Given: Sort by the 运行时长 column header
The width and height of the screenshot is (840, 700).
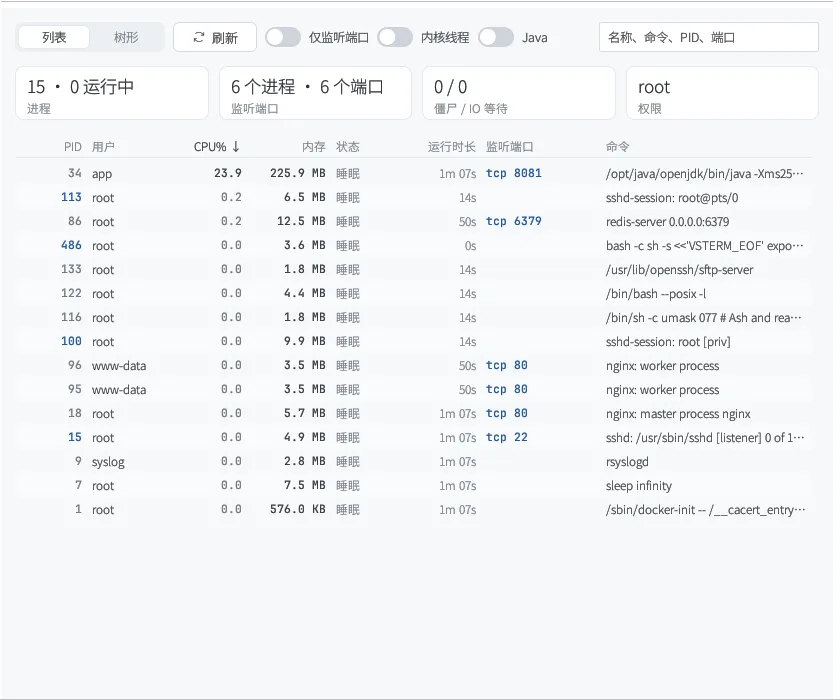Looking at the screenshot, I should [451, 147].
